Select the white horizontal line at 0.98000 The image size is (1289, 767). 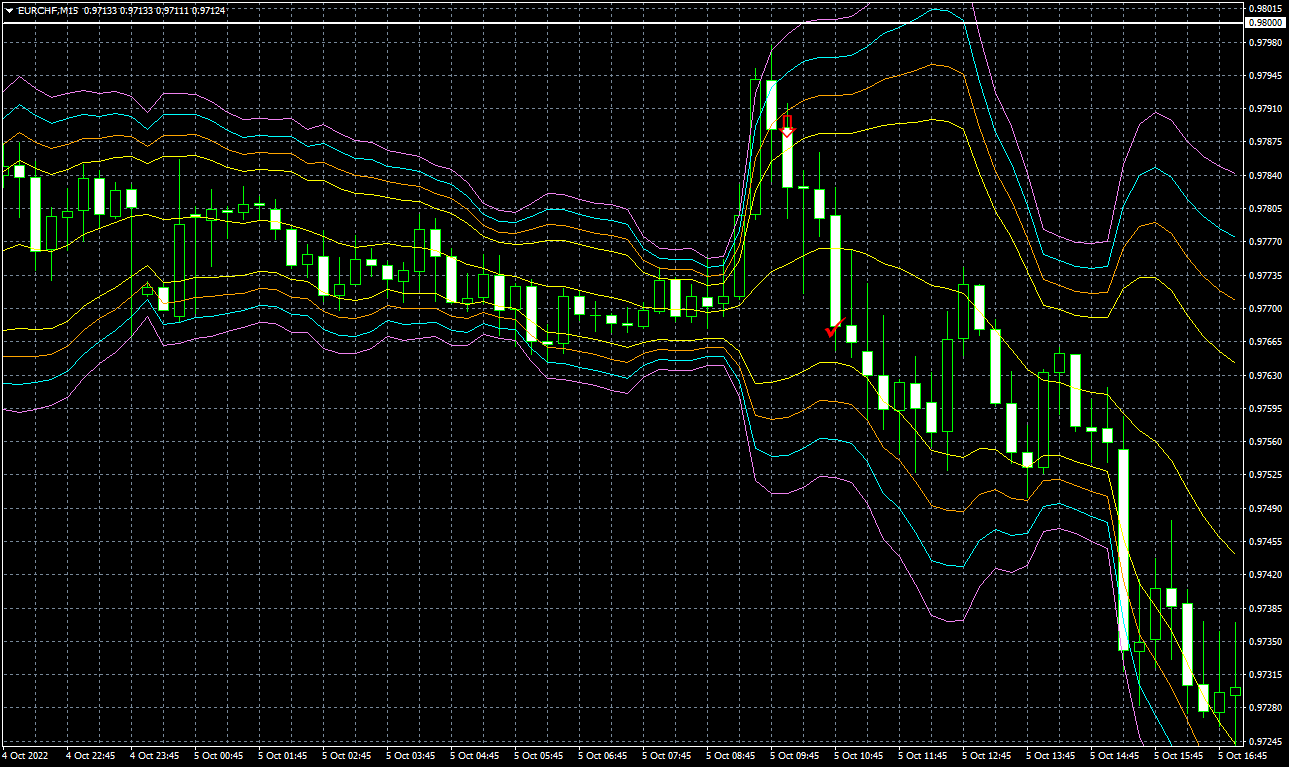click(600, 22)
